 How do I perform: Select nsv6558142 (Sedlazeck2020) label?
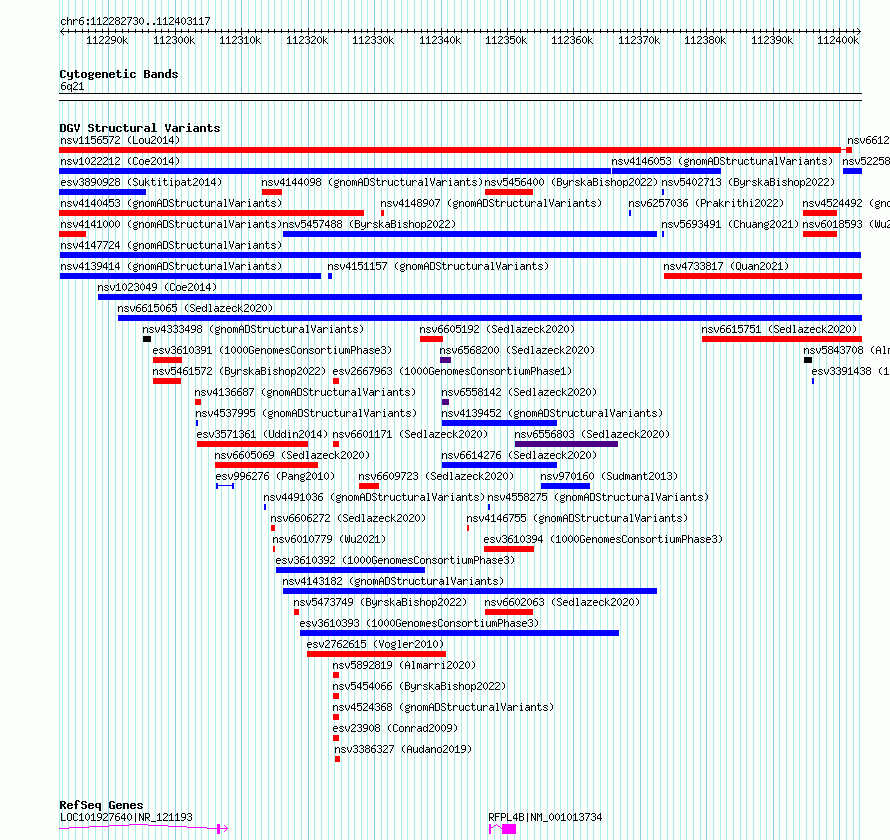pos(519,392)
